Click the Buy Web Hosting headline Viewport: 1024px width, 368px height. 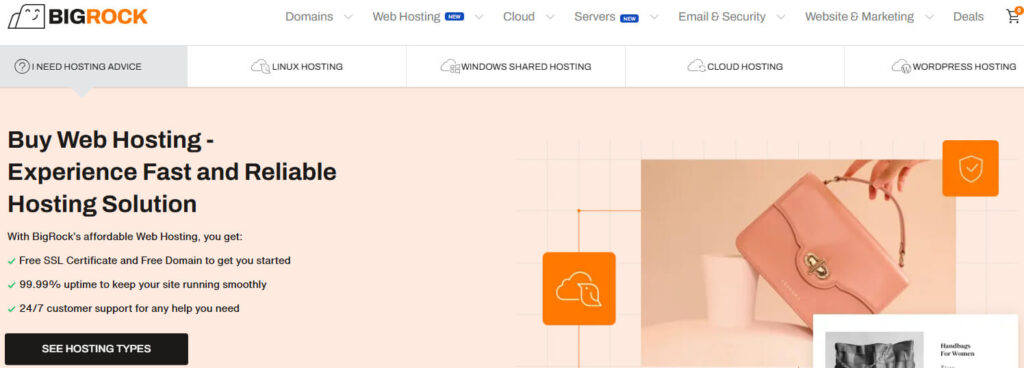172,172
